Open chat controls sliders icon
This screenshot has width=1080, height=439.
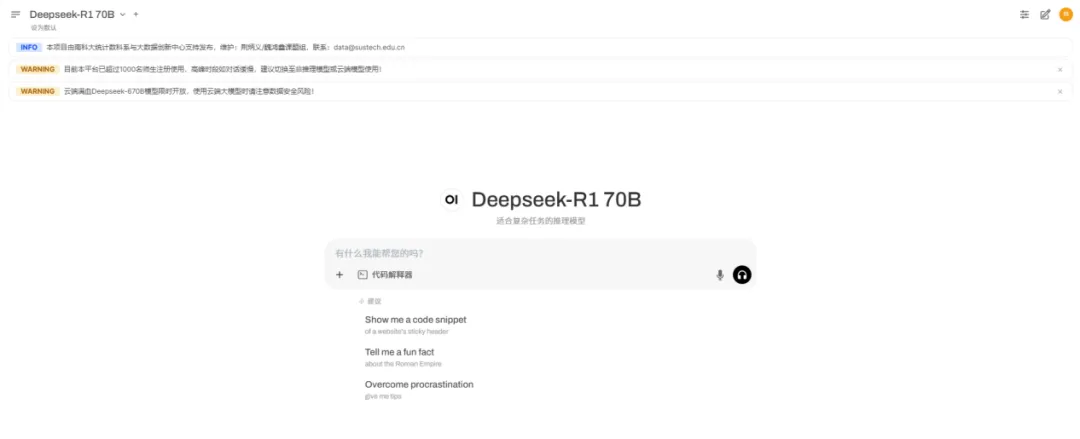(1024, 14)
